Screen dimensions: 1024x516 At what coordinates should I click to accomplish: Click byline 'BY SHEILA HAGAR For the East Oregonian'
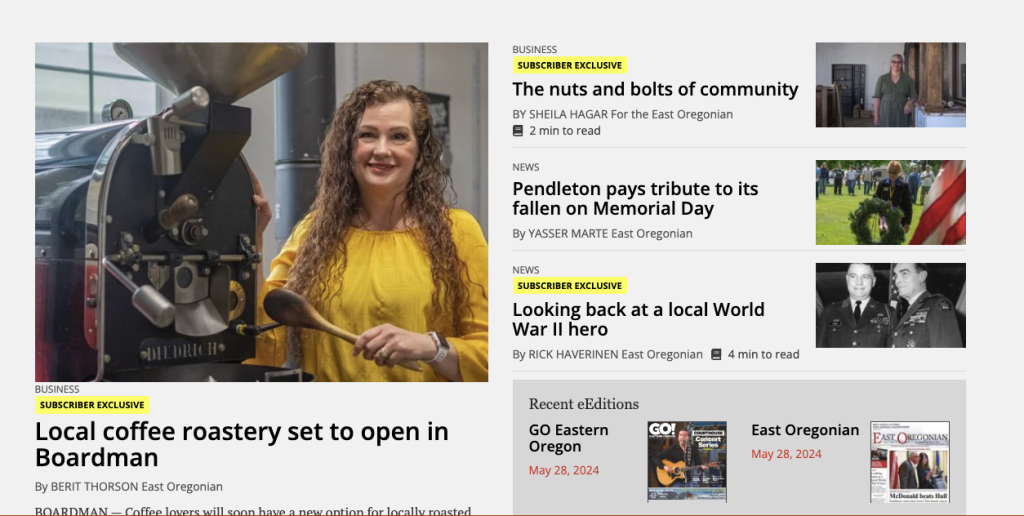click(x=622, y=114)
